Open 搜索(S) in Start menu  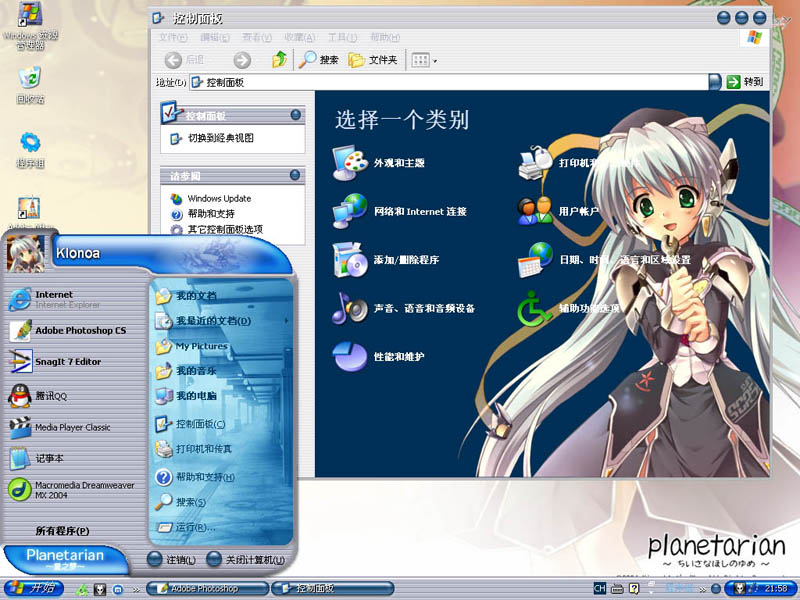tap(221, 502)
